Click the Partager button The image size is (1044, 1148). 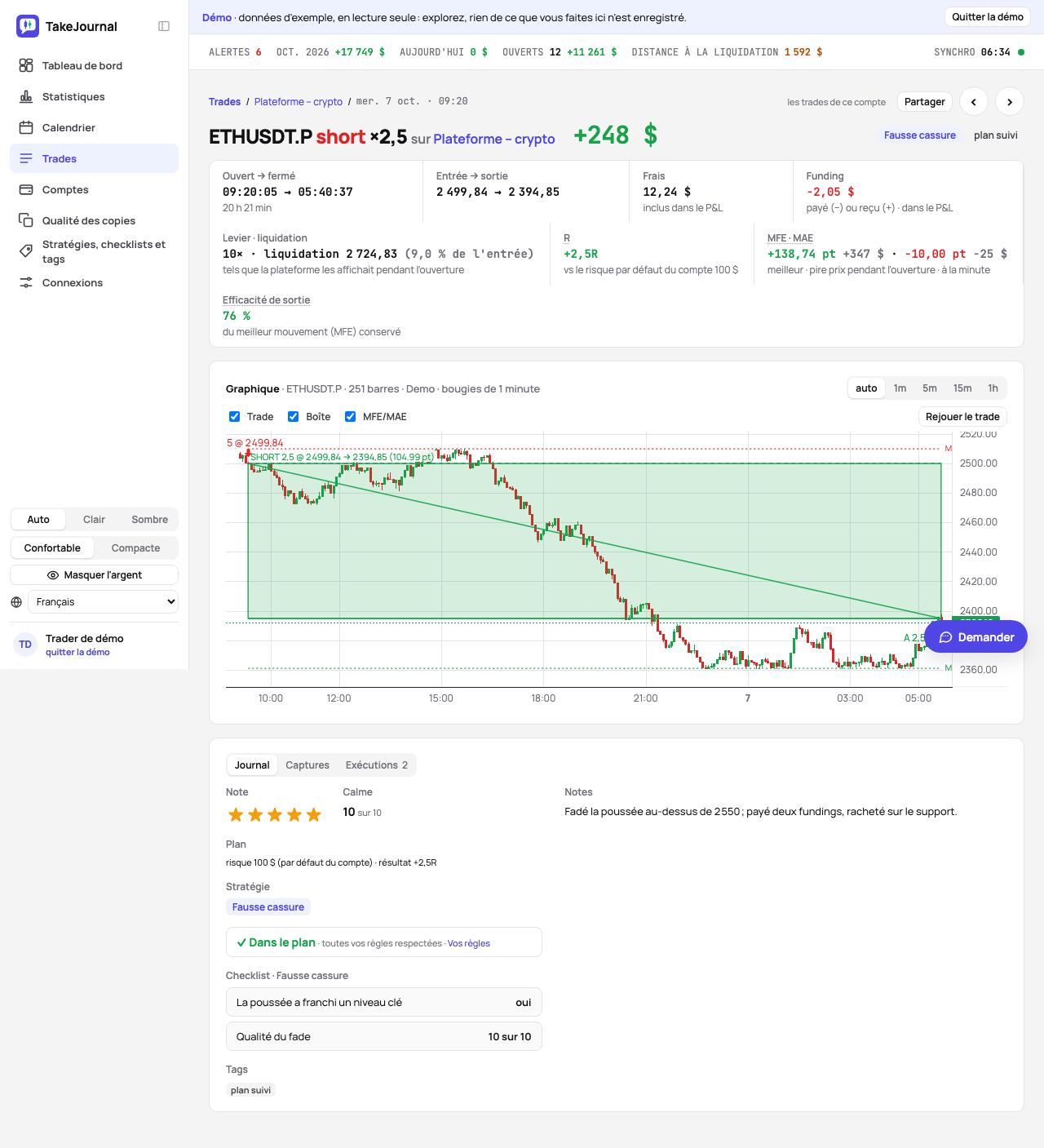tap(925, 102)
